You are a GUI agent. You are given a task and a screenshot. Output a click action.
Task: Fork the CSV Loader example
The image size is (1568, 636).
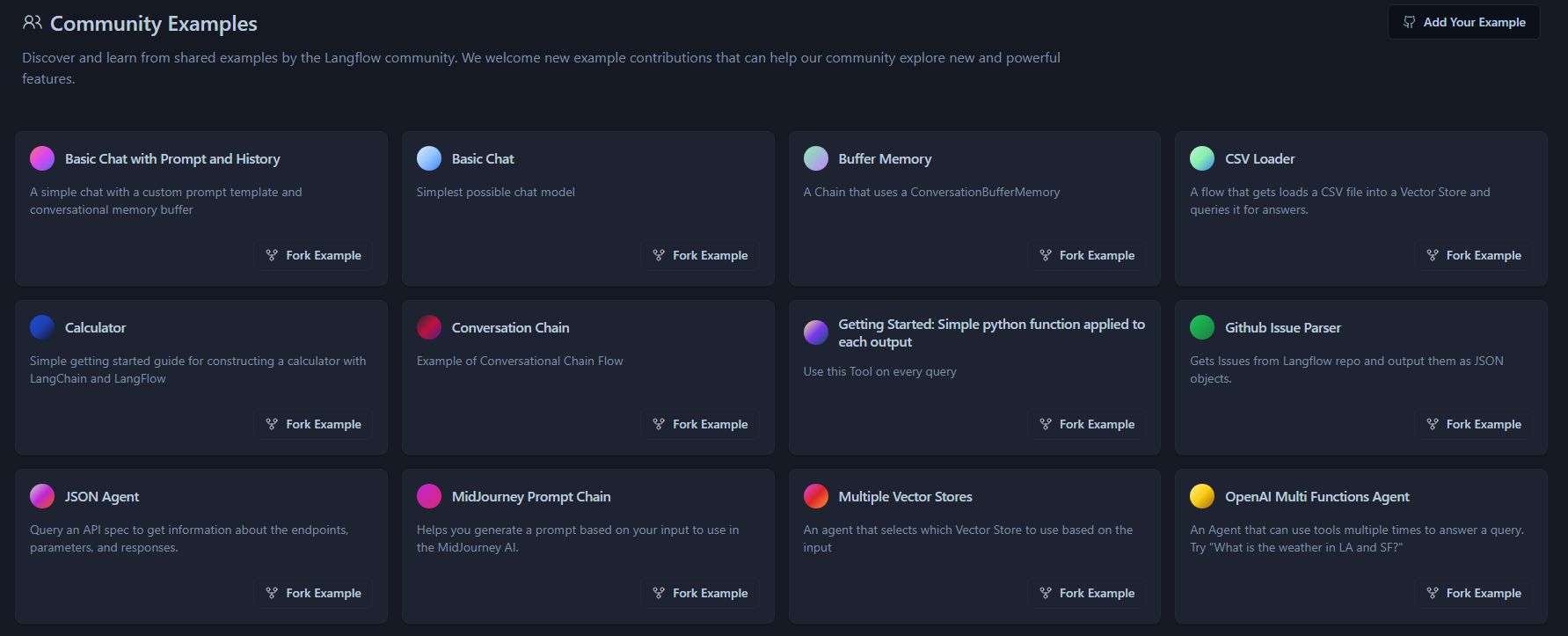coord(1474,255)
